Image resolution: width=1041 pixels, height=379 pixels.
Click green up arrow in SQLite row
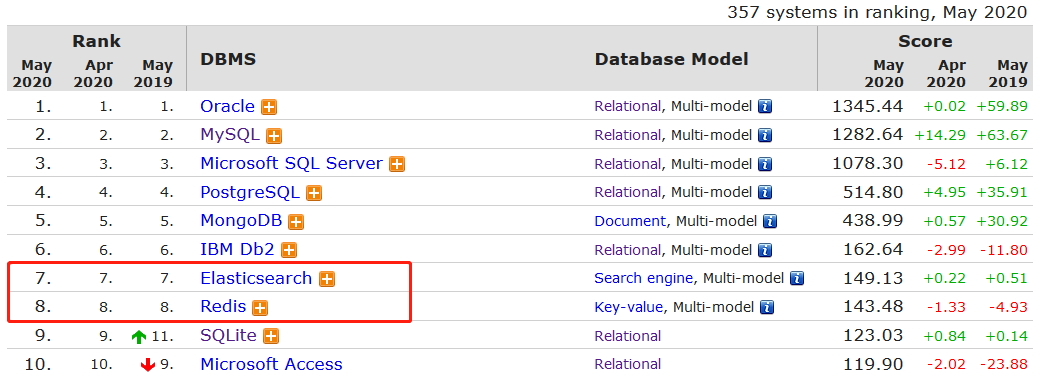(x=138, y=337)
